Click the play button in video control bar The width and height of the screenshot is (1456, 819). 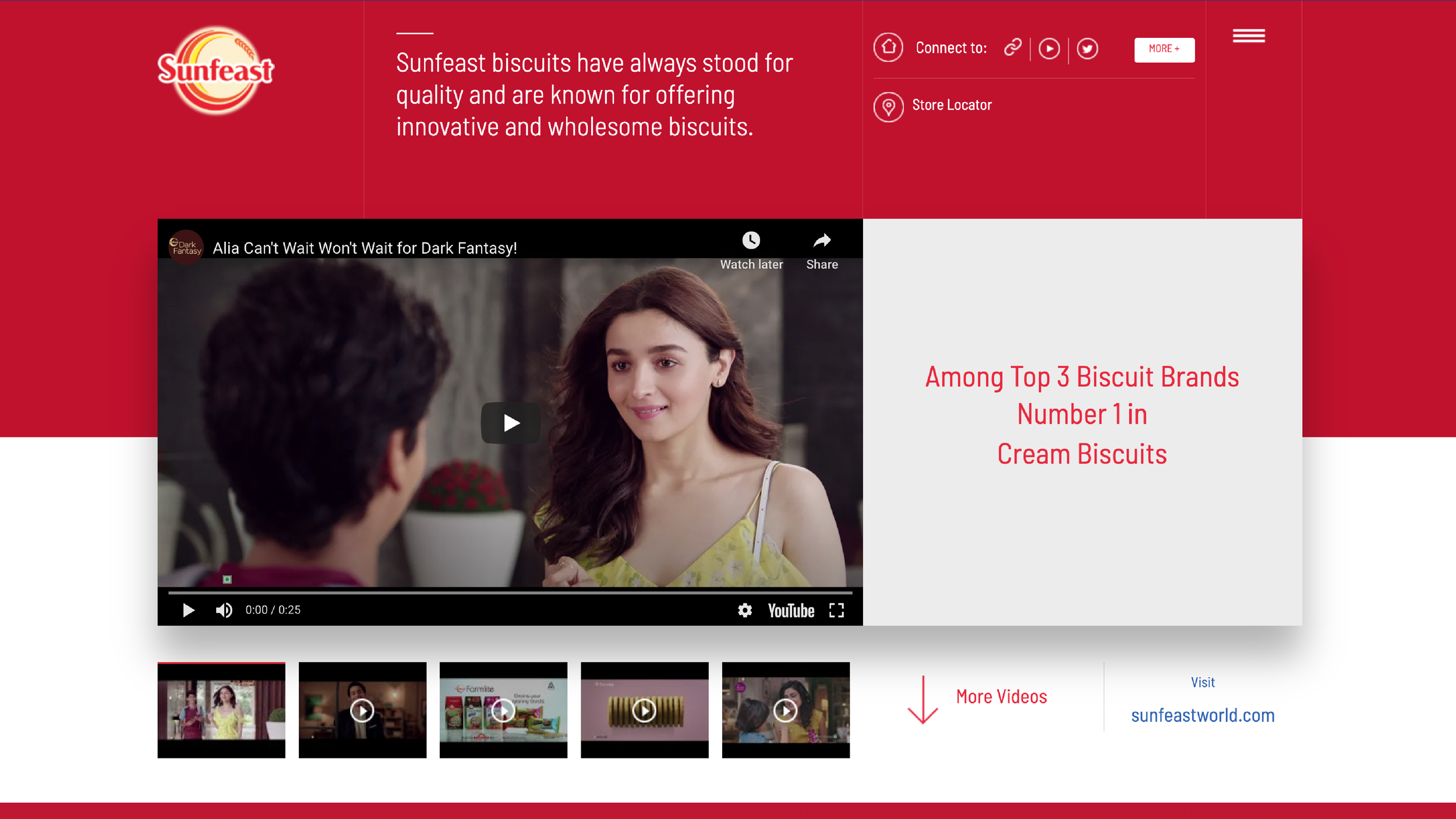pyautogui.click(x=188, y=610)
